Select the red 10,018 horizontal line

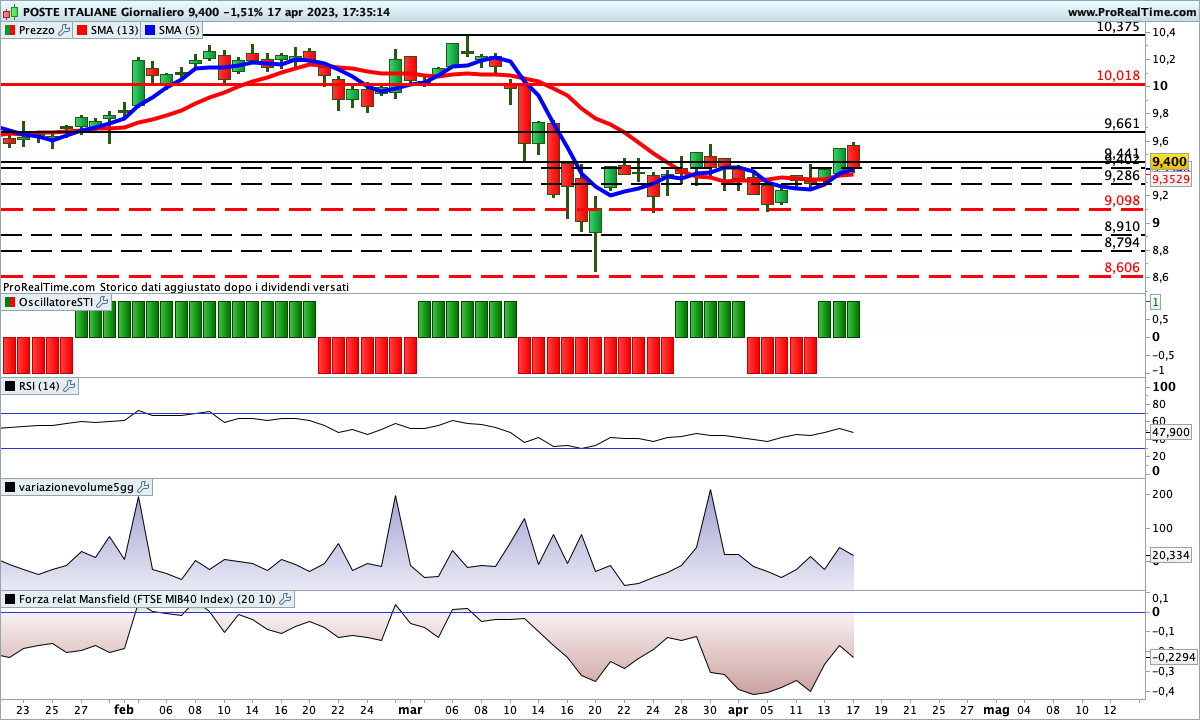[600, 85]
